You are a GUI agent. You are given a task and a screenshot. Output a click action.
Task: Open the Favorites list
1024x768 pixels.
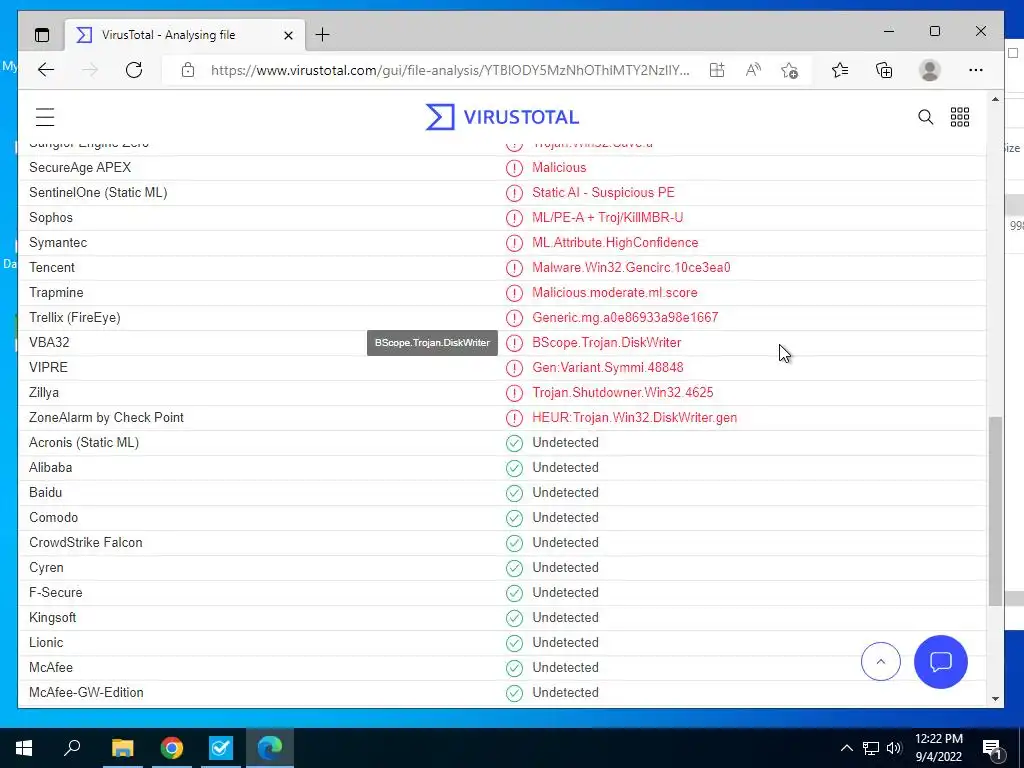coord(840,70)
